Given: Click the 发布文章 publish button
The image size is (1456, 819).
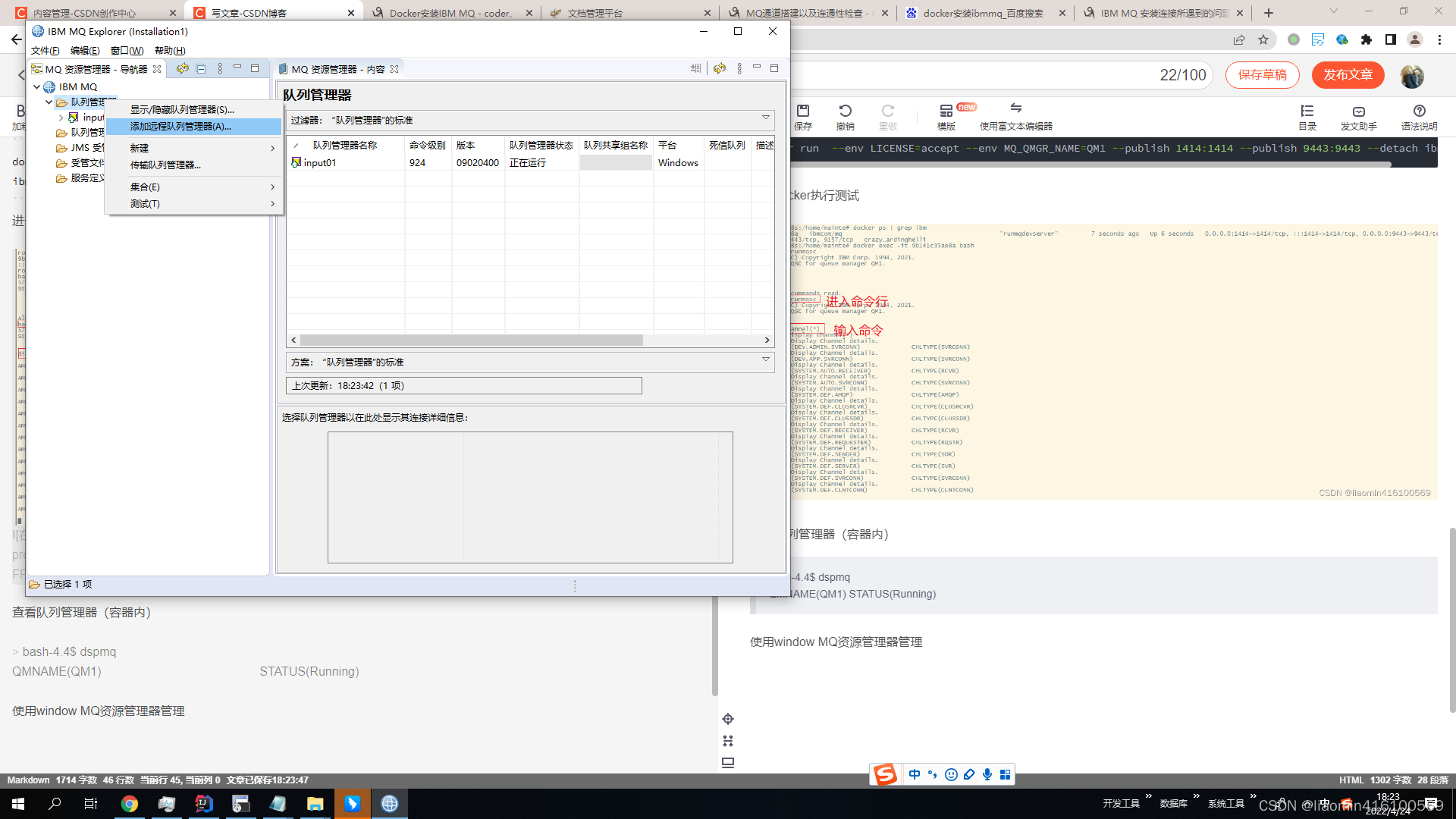Looking at the screenshot, I should tap(1348, 75).
